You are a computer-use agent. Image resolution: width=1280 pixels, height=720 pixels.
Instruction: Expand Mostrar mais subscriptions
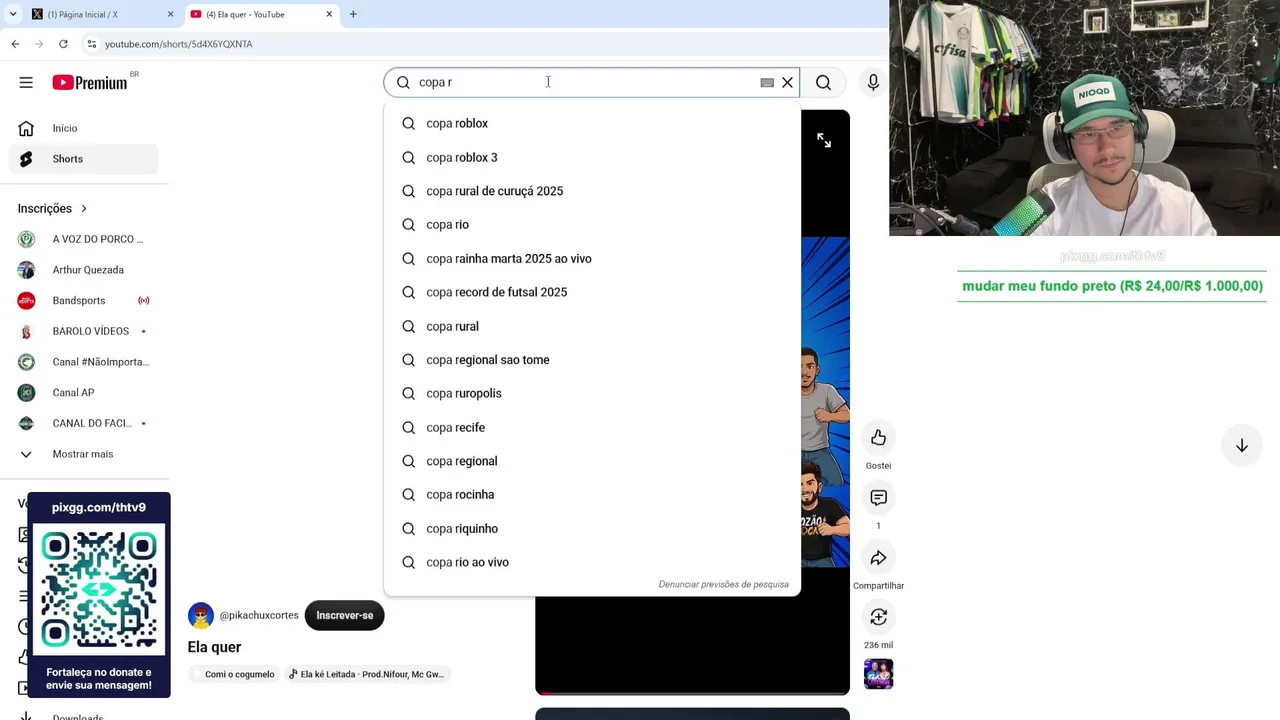coord(84,454)
